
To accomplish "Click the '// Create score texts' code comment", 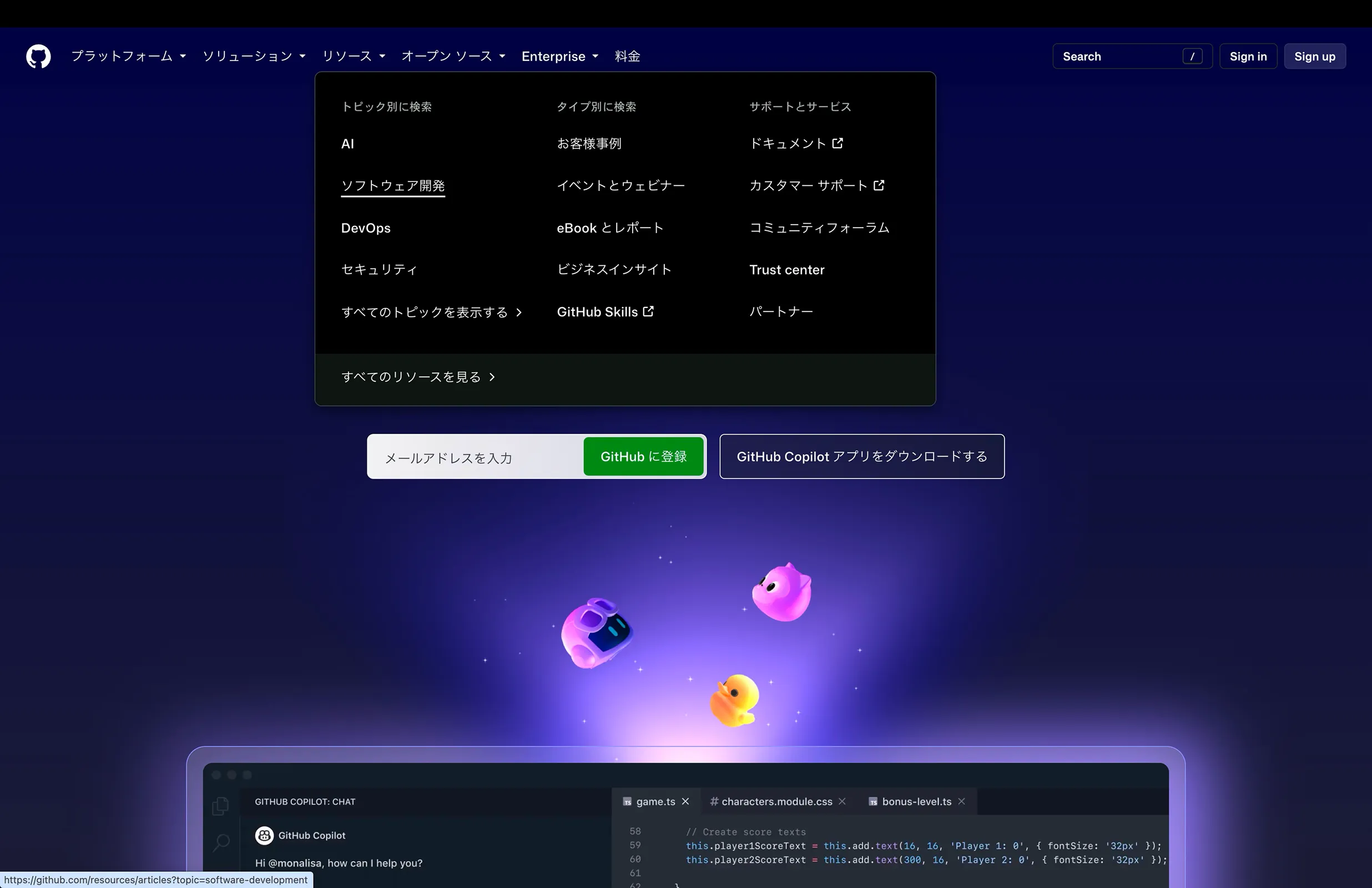I will click(746, 832).
